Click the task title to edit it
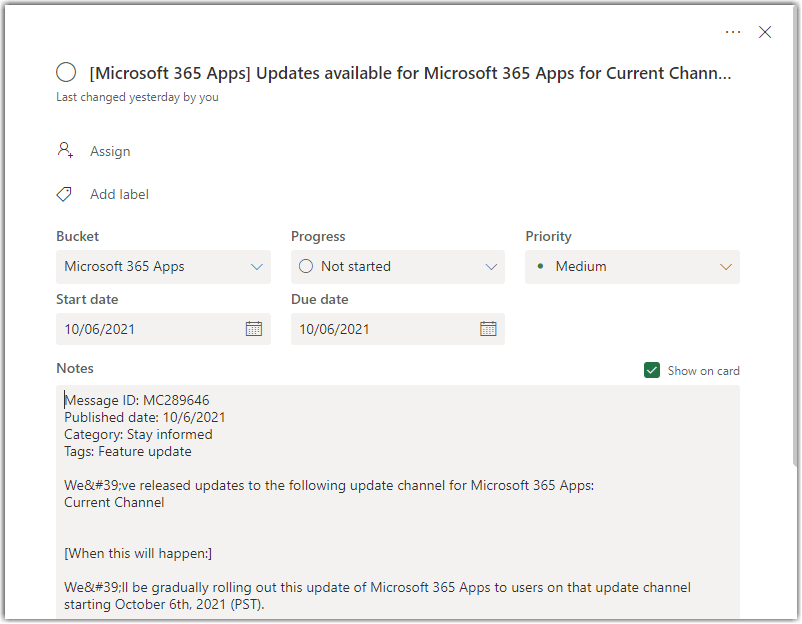The image size is (802, 624). click(x=410, y=73)
